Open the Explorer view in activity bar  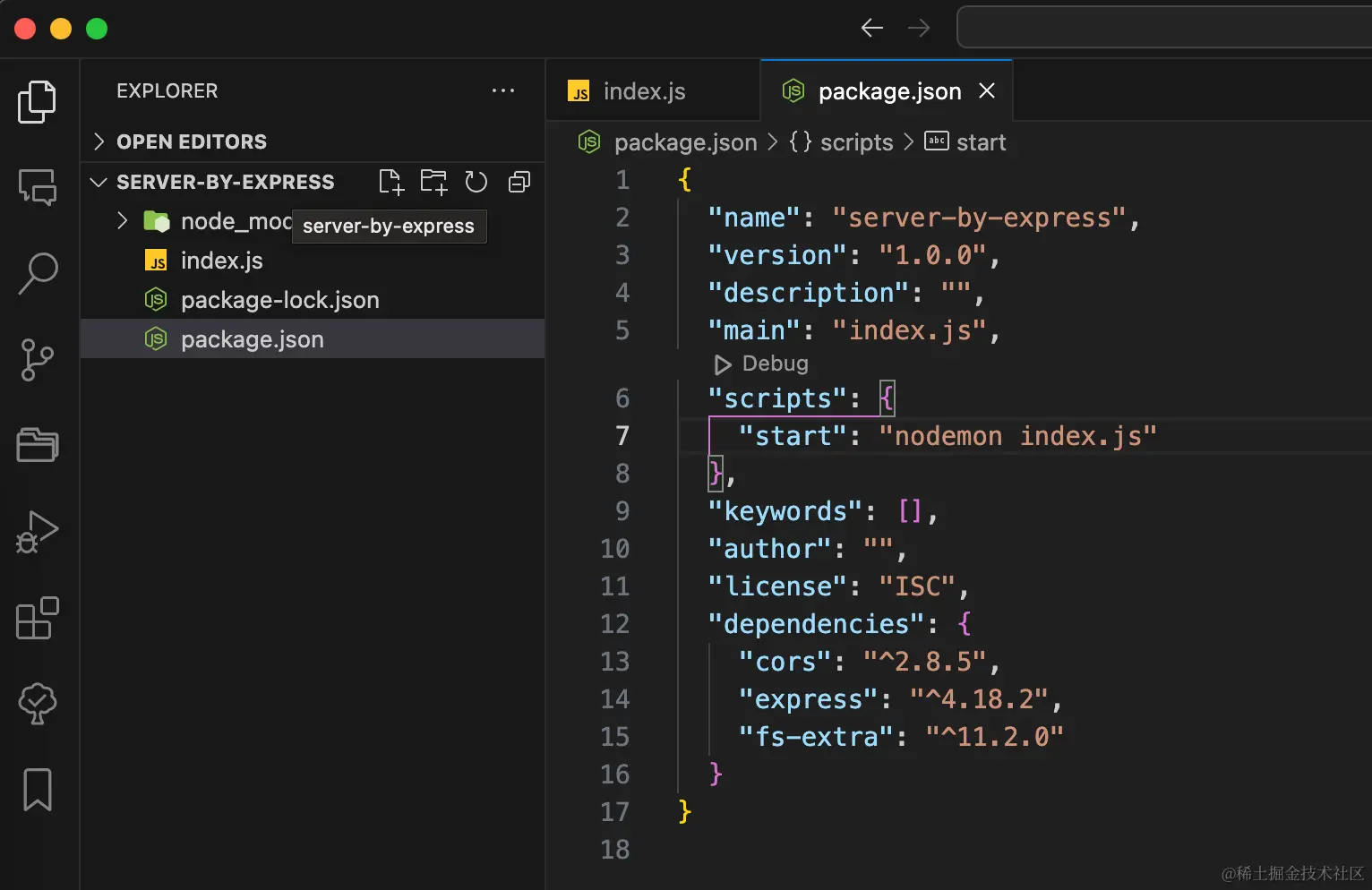[38, 101]
